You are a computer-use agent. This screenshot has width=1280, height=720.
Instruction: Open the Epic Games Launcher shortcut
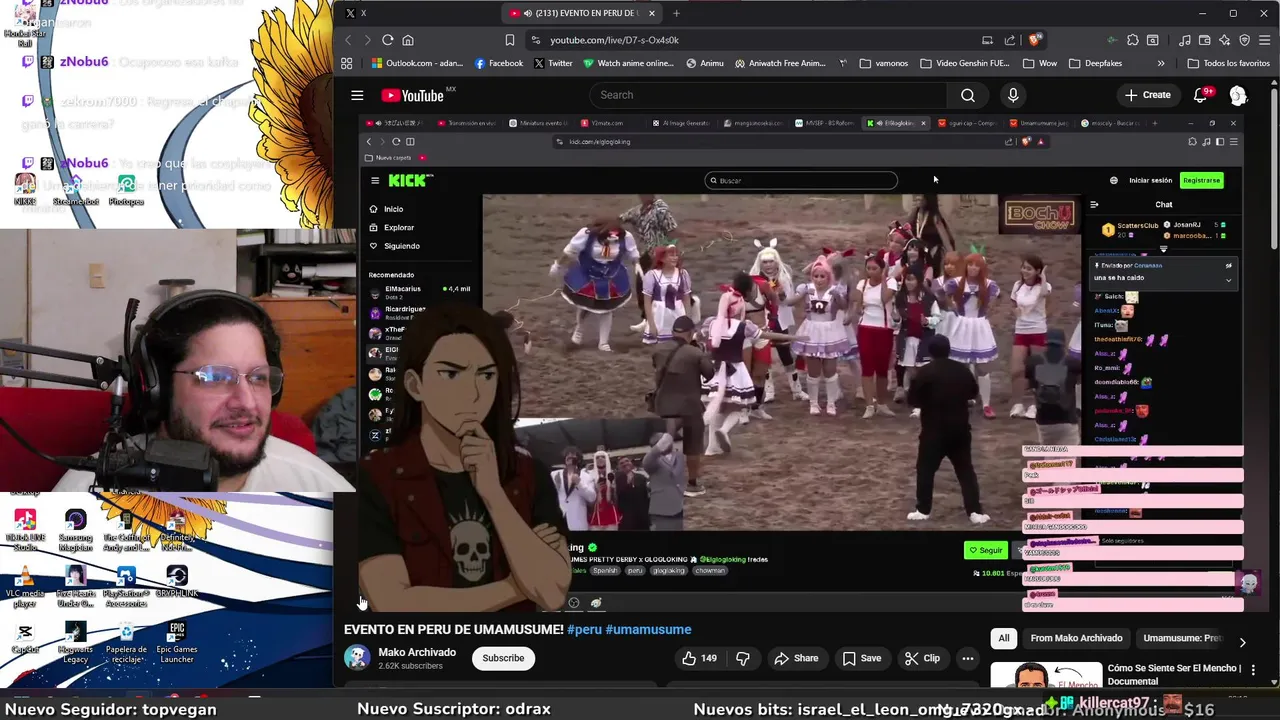(177, 642)
